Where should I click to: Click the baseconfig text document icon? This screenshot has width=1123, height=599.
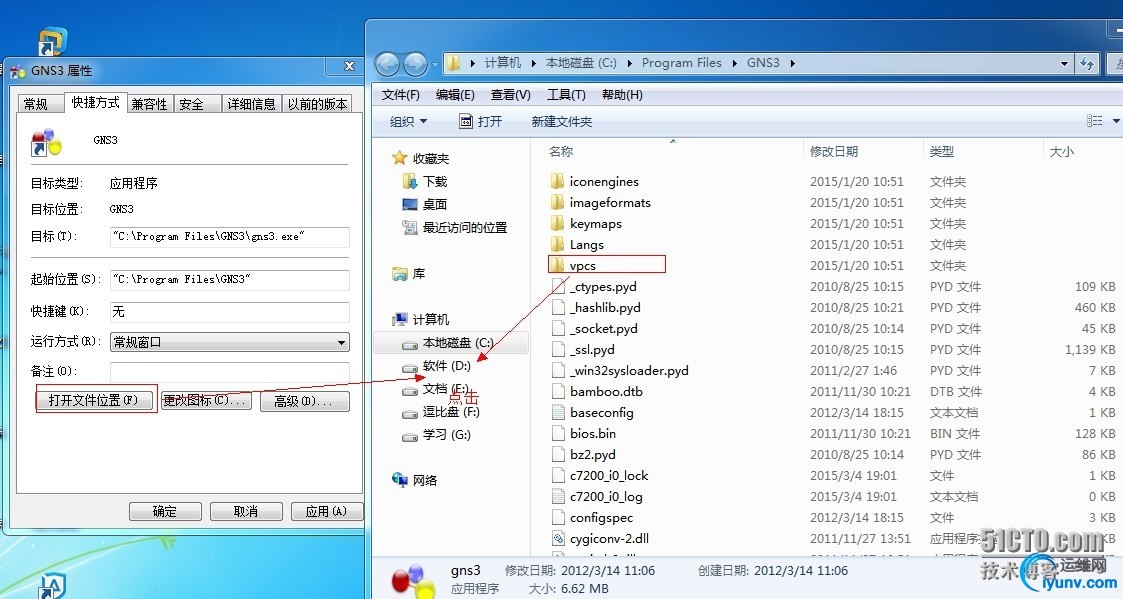[559, 412]
